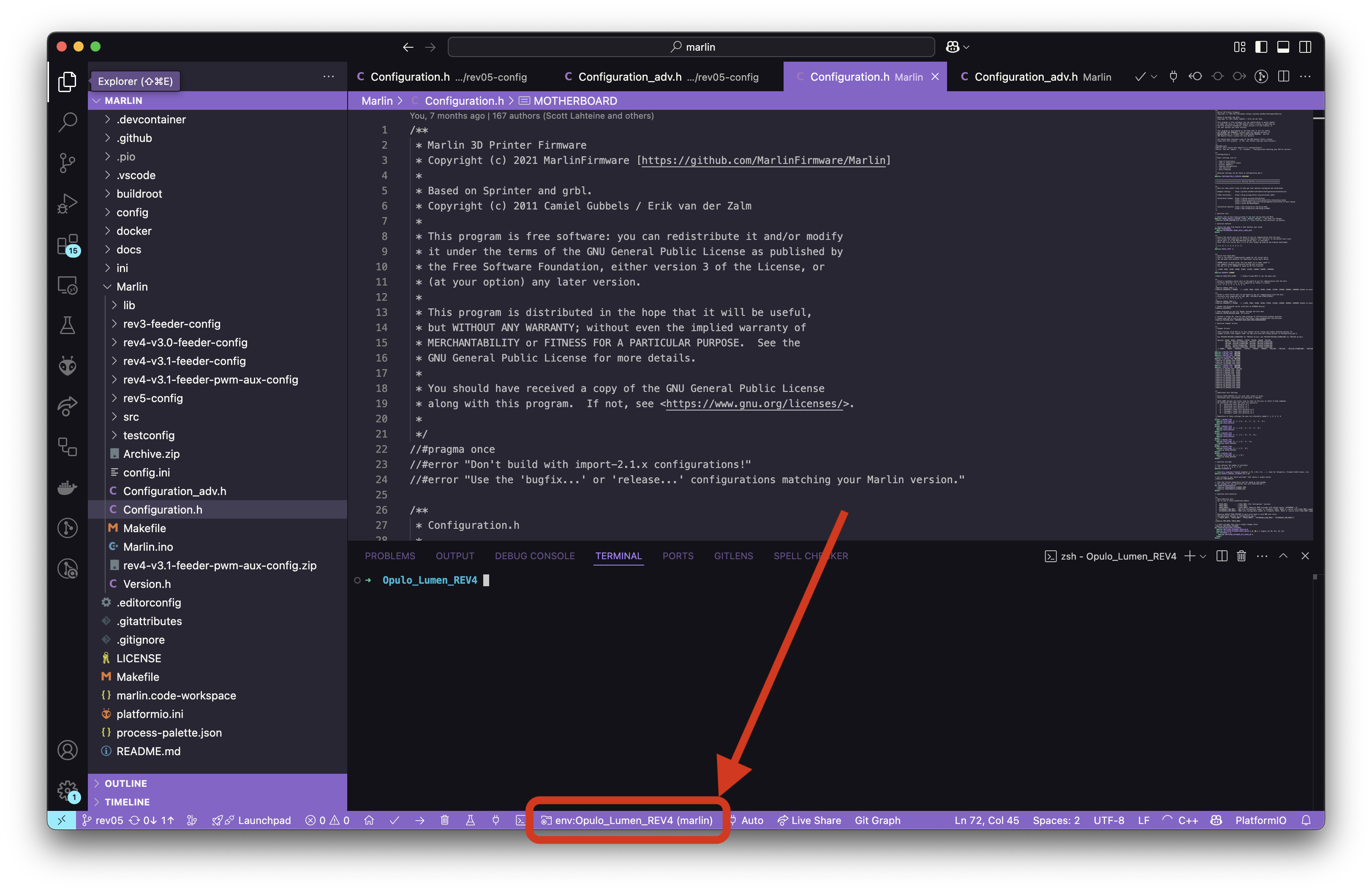
Task: Click the marlin command center search field
Action: pos(691,47)
